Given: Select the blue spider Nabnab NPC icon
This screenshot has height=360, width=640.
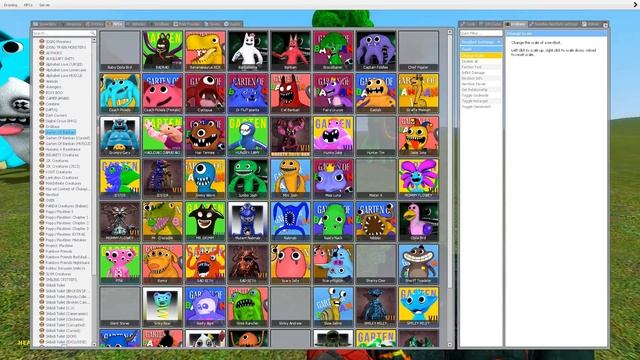Looking at the screenshot, I should (290, 221).
